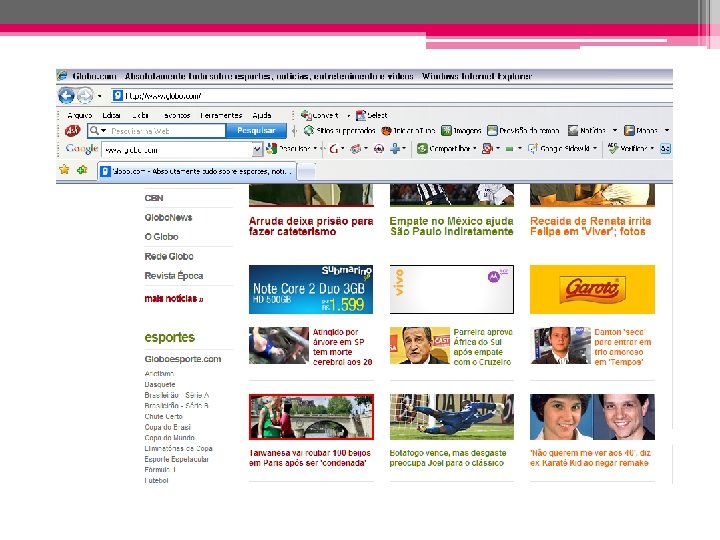Click the Parreira photo thumbnail
The width and height of the screenshot is (720, 540).
pos(419,345)
